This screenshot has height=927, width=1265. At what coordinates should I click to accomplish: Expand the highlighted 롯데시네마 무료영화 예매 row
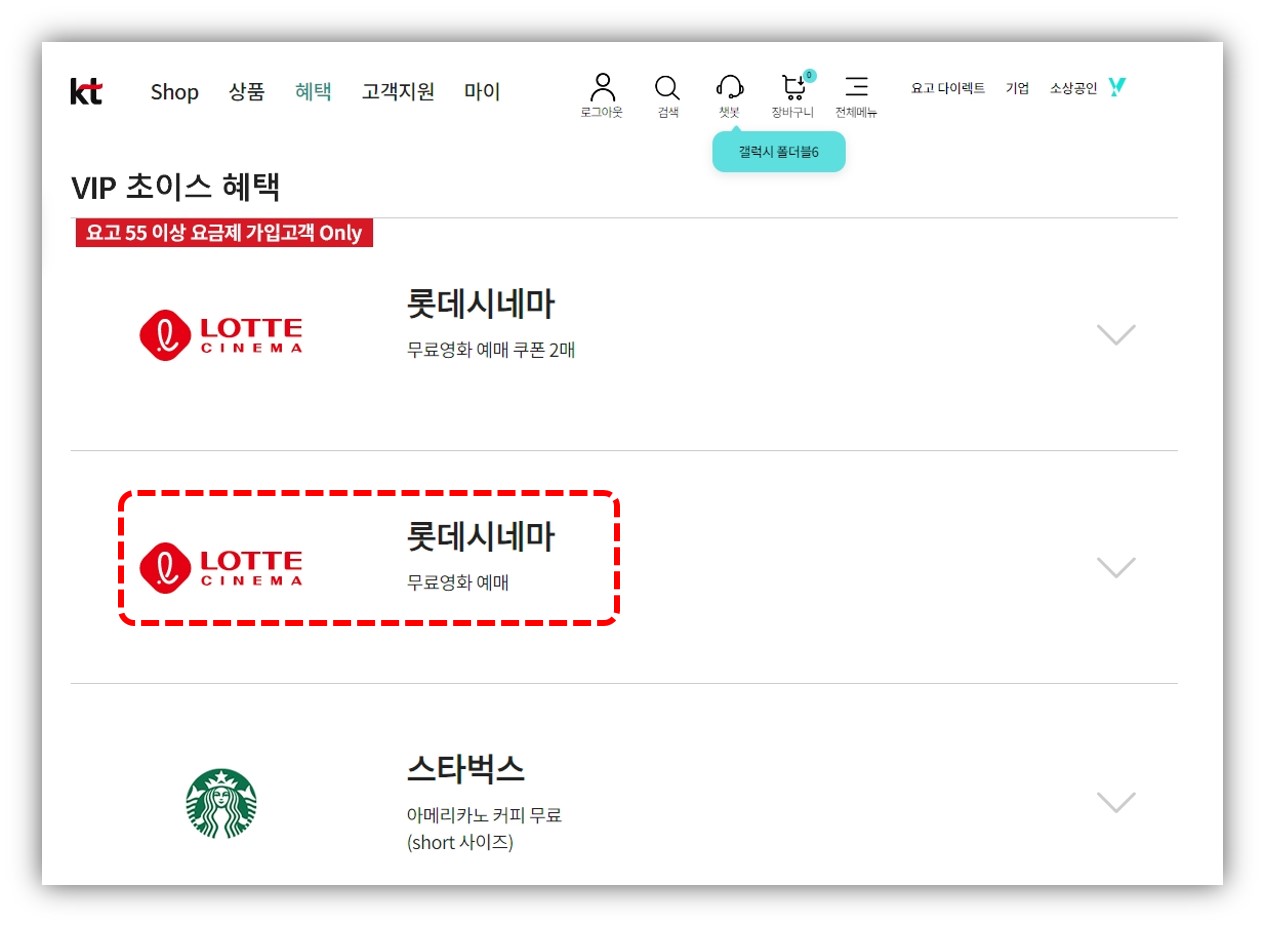(x=1117, y=567)
